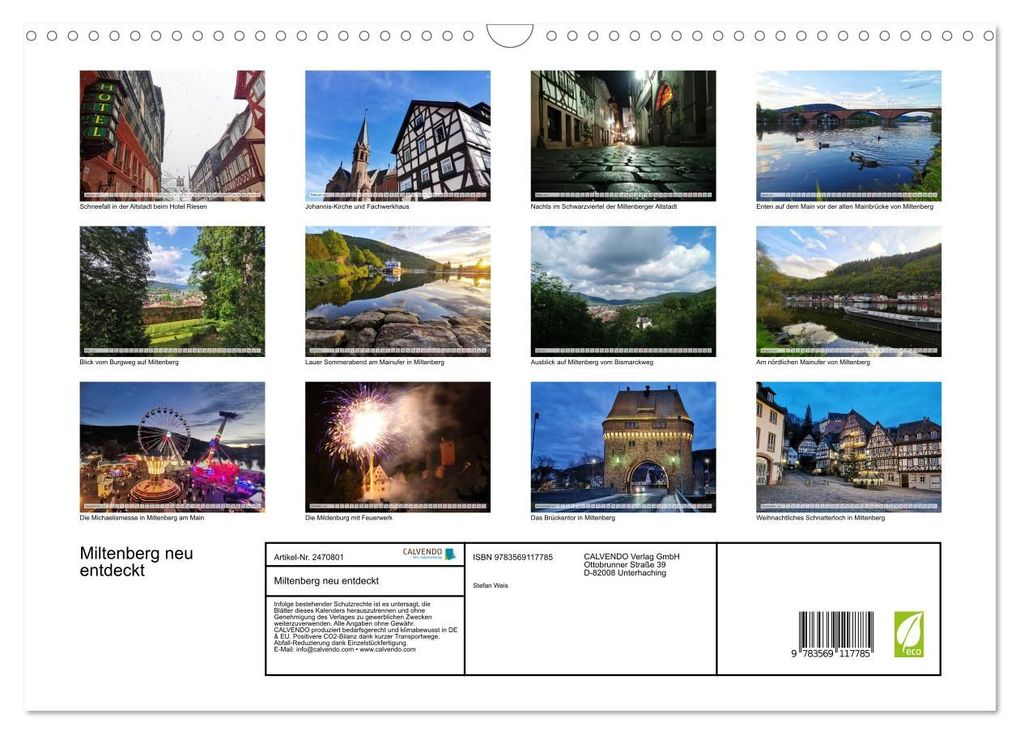Open the Blick vom Burgweg photo
The width and height of the screenshot is (1020, 735).
[172, 291]
